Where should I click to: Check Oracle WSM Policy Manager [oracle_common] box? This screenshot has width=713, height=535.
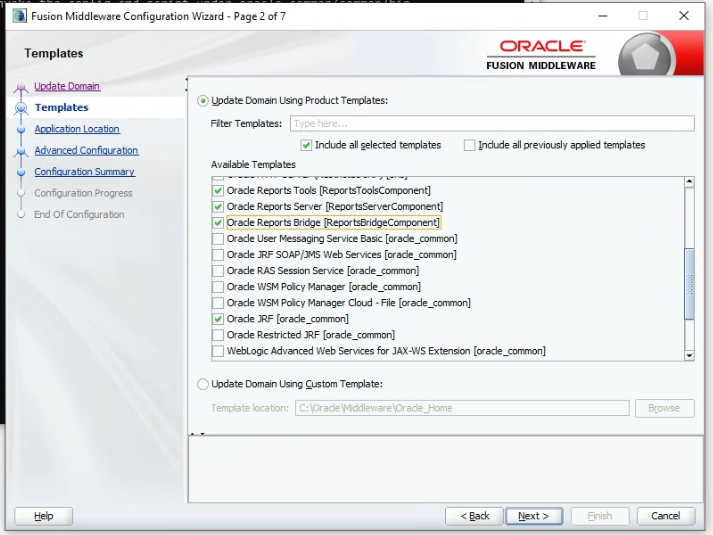pos(218,287)
